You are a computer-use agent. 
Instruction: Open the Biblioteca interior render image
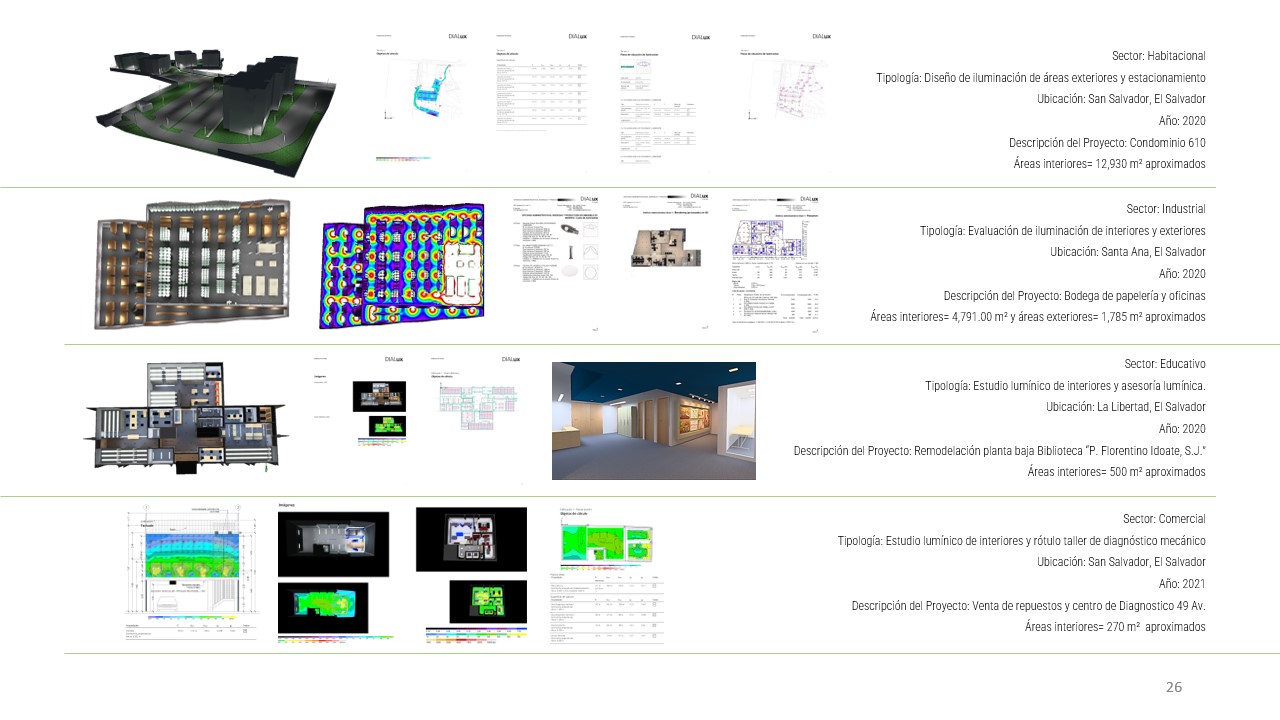653,420
